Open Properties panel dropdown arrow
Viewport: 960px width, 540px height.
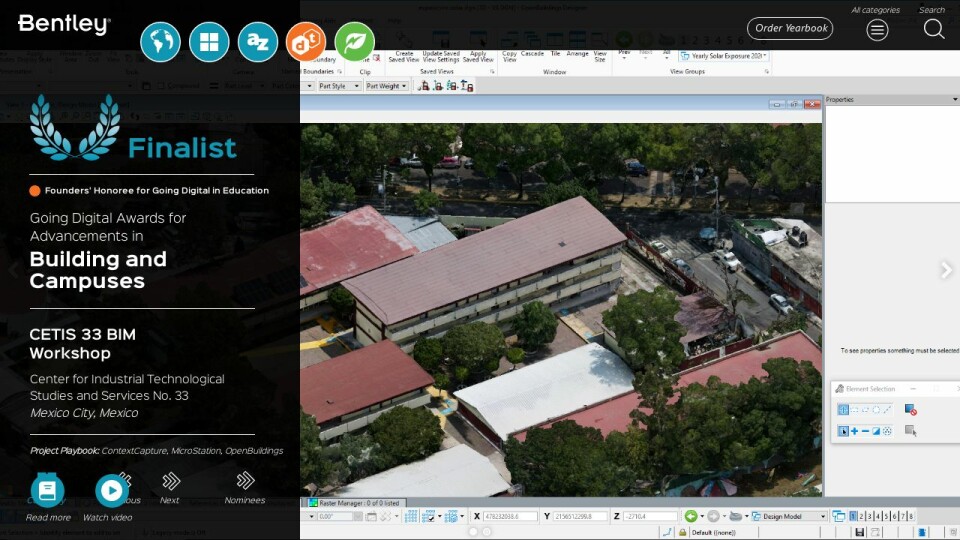[x=954, y=99]
